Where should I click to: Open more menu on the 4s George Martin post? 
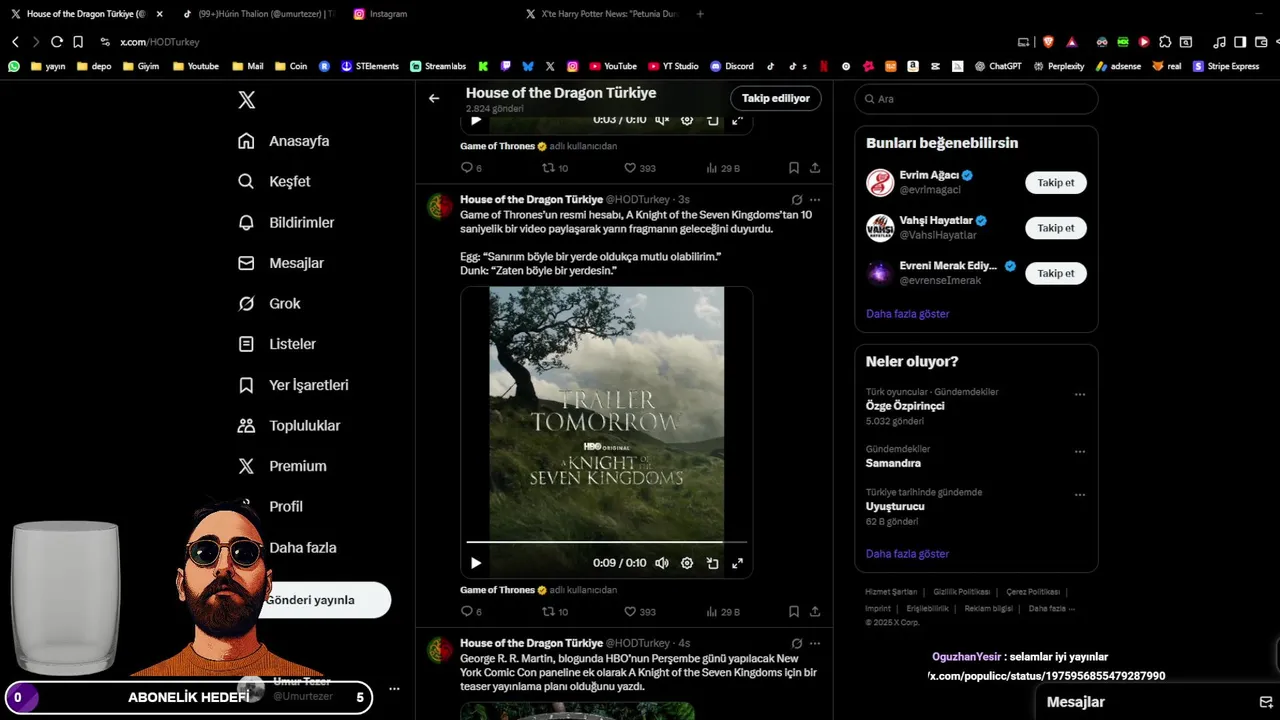point(815,643)
